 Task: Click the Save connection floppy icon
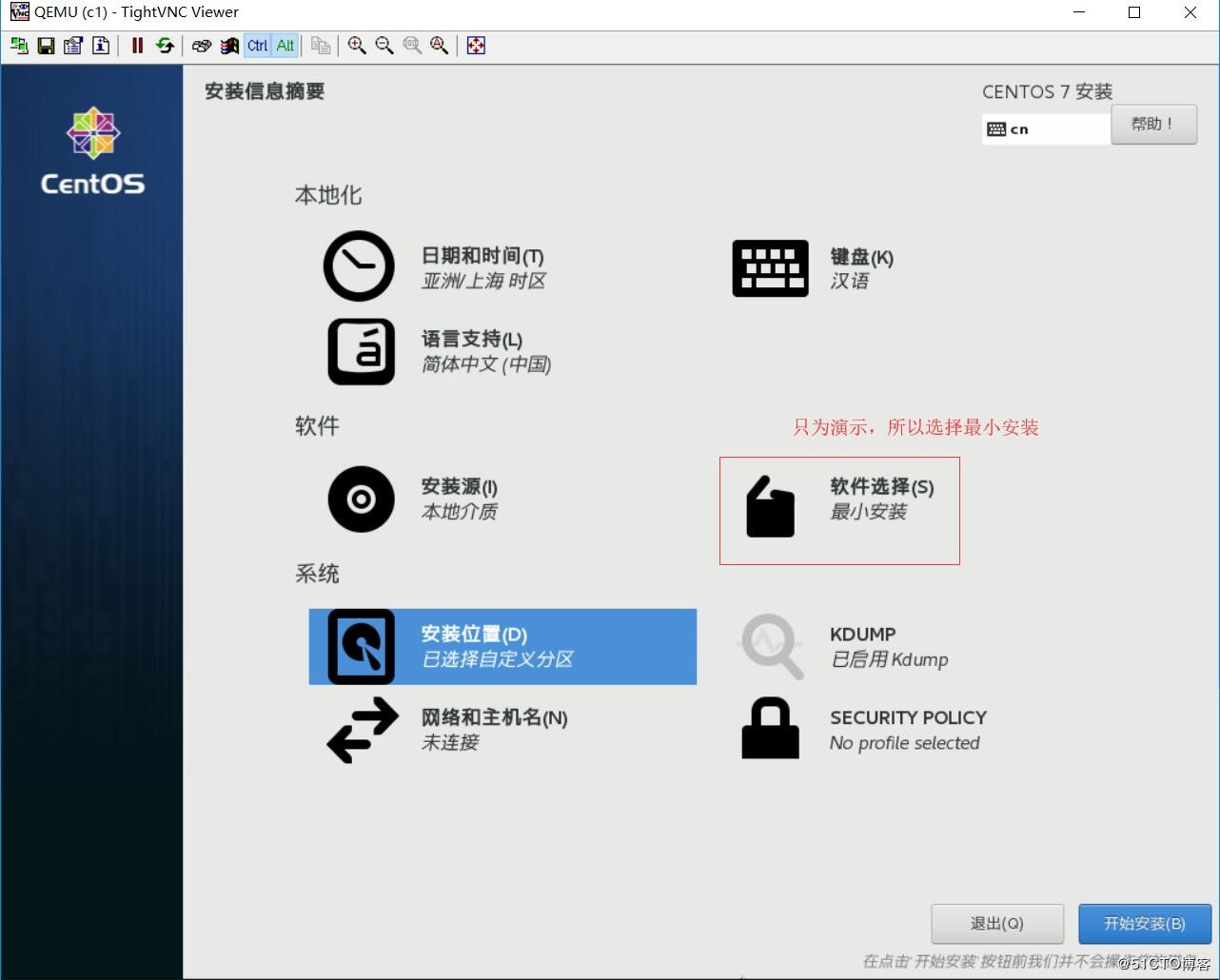[46, 46]
